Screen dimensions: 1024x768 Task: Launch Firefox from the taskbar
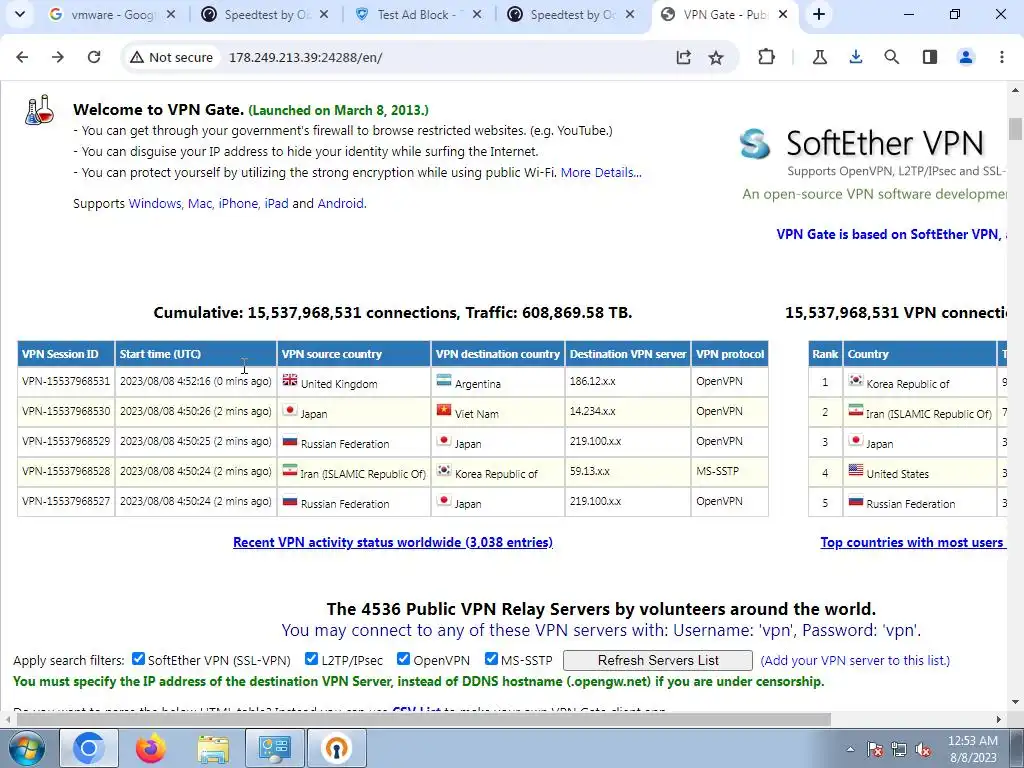(x=151, y=748)
